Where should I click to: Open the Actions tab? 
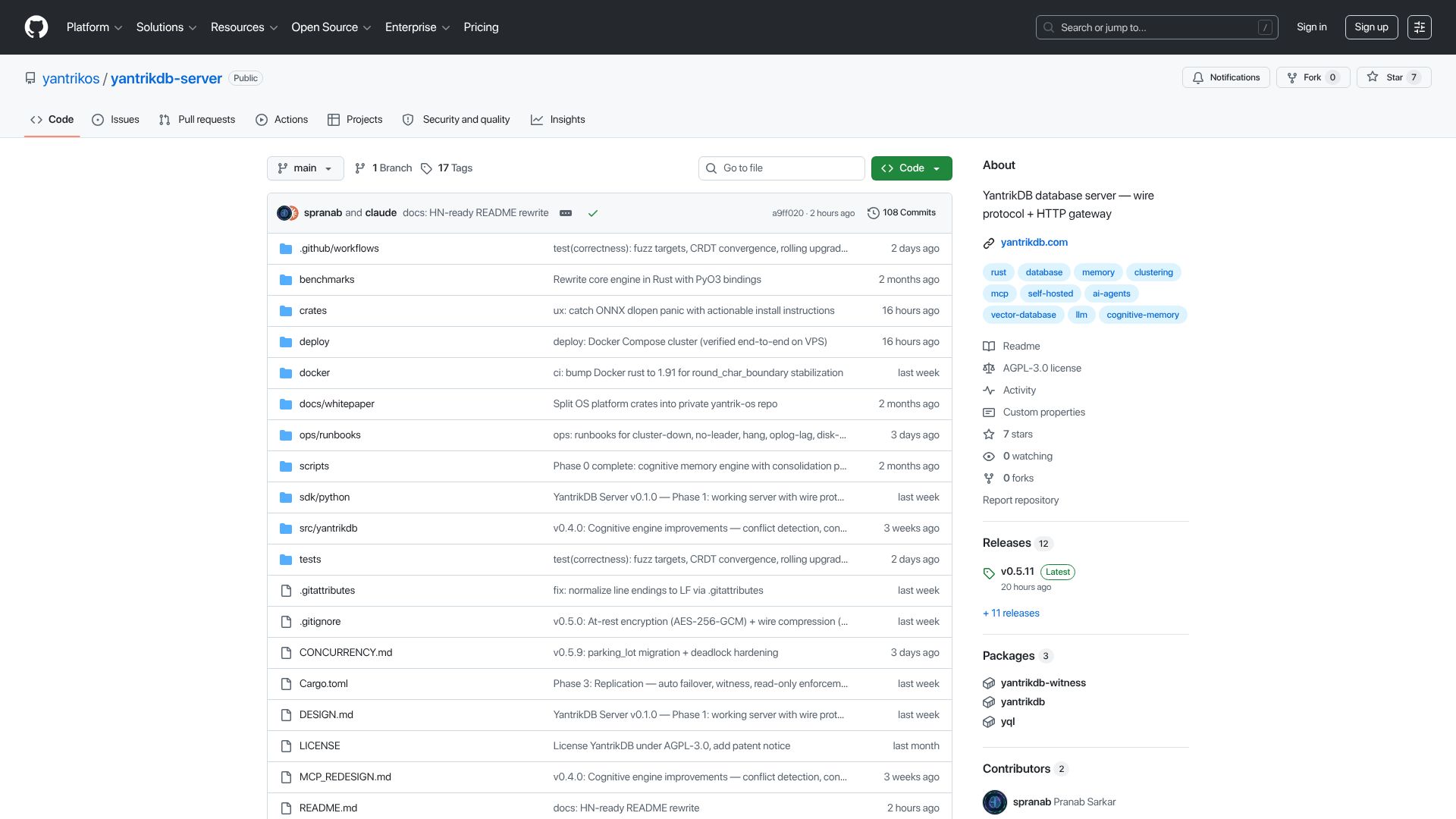point(282,120)
